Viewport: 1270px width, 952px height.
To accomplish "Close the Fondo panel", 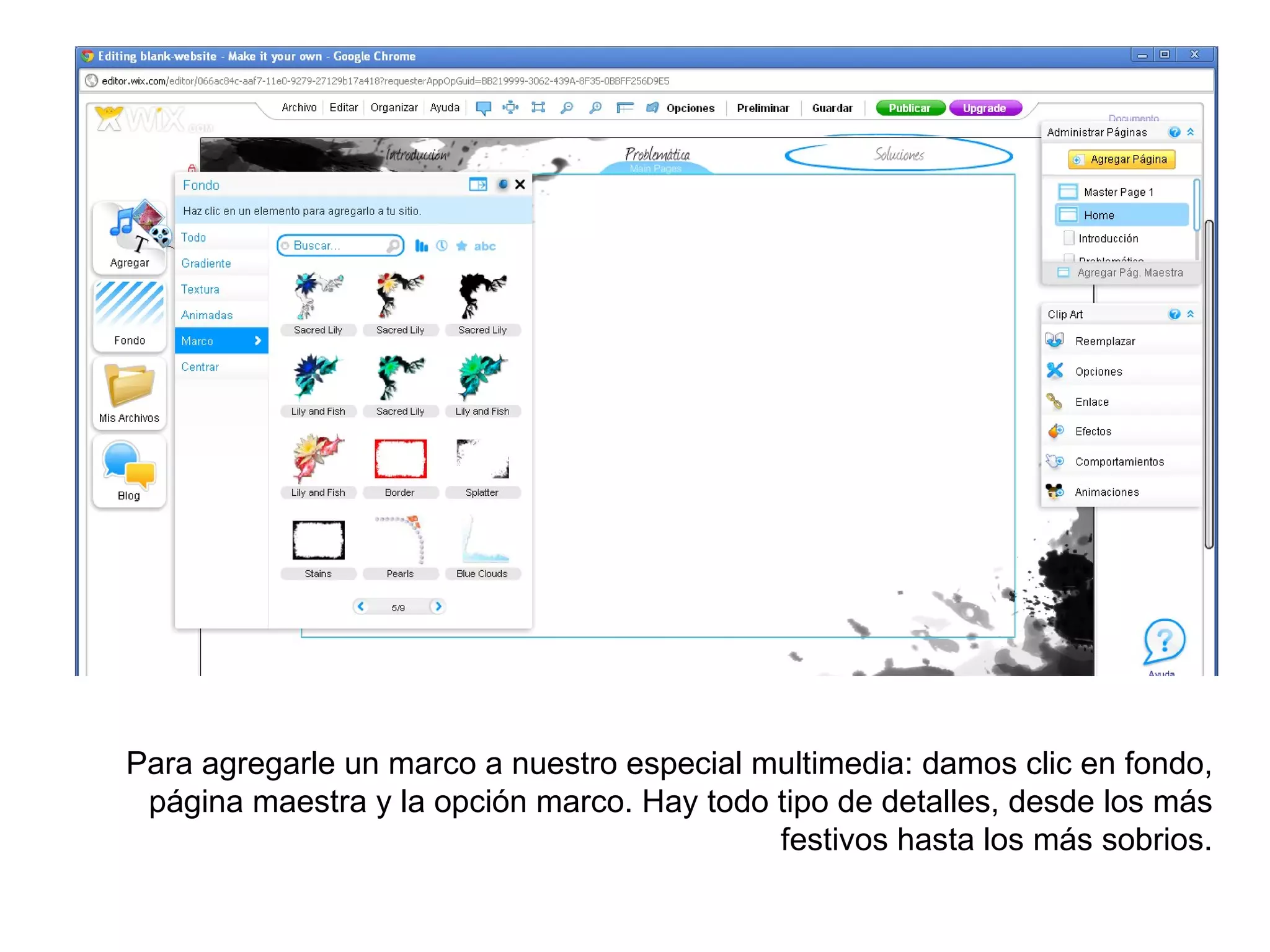I will point(520,184).
